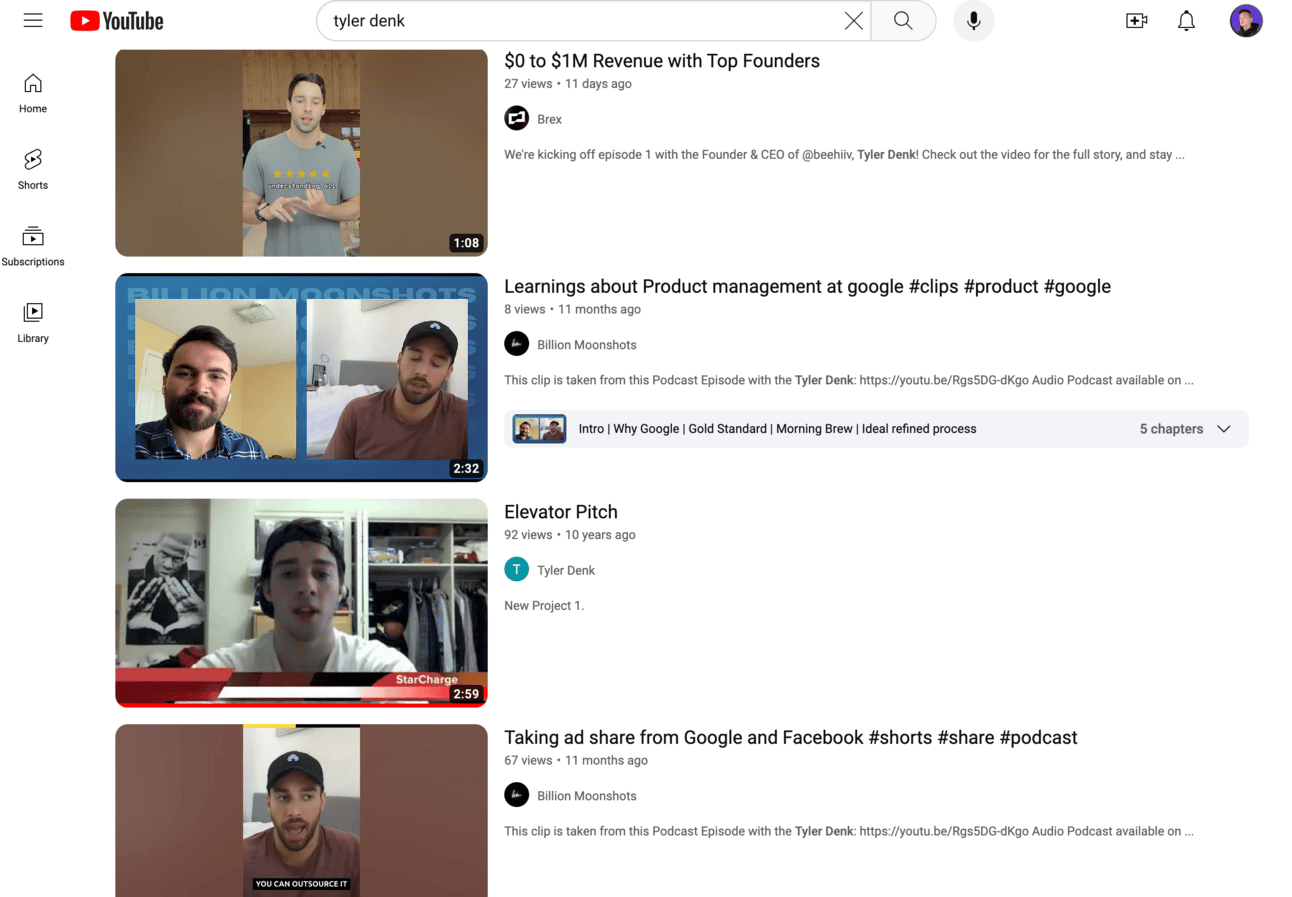
Task: Open title "Taking ad share from Google and Facebook"
Action: [x=791, y=738]
